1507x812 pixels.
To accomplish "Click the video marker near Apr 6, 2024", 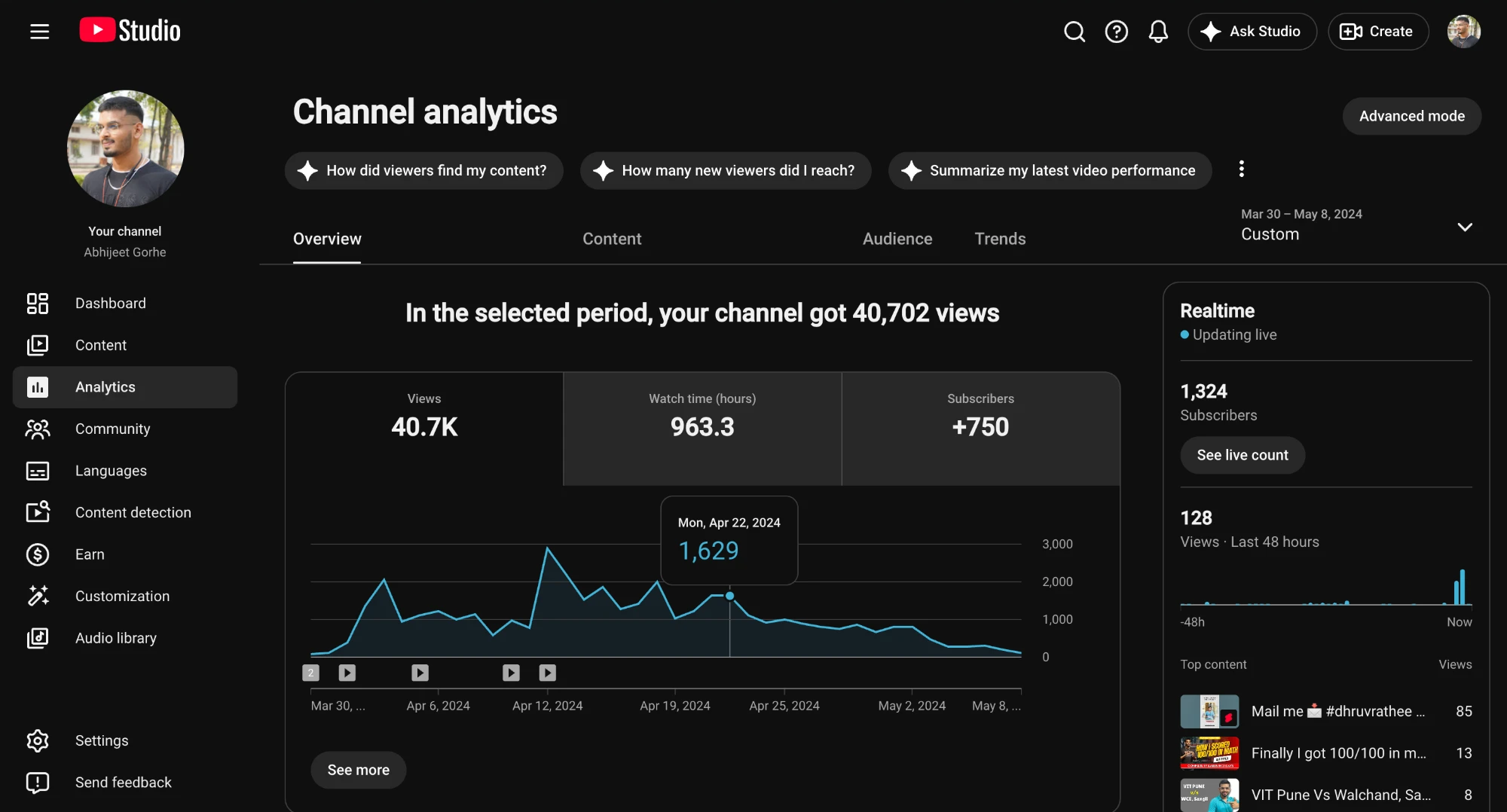I will click(420, 673).
